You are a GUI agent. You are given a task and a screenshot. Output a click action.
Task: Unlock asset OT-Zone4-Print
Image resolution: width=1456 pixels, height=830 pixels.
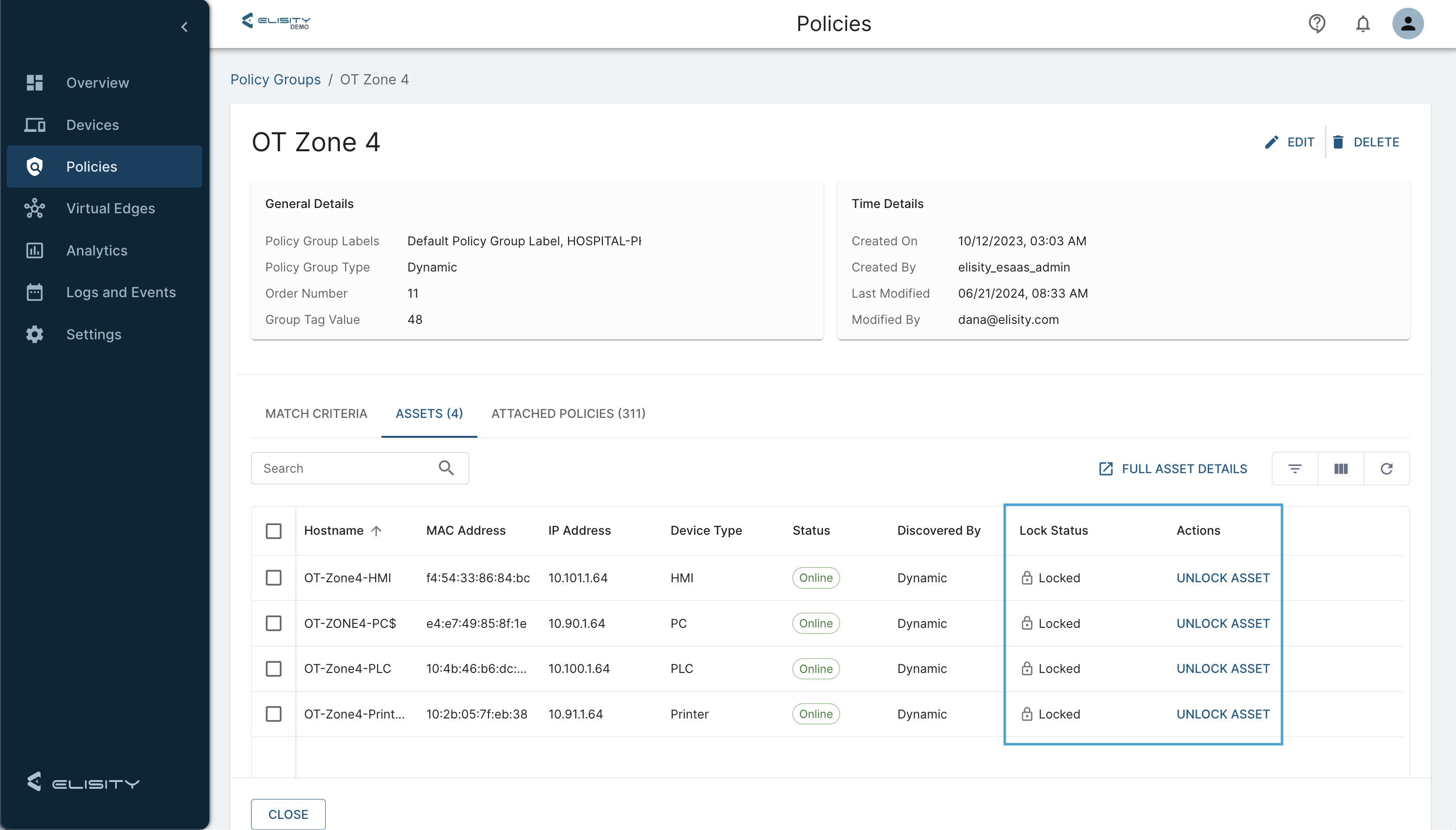click(x=1223, y=714)
